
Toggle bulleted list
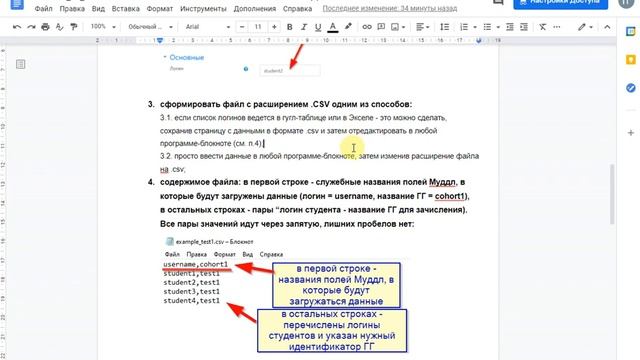point(487,27)
